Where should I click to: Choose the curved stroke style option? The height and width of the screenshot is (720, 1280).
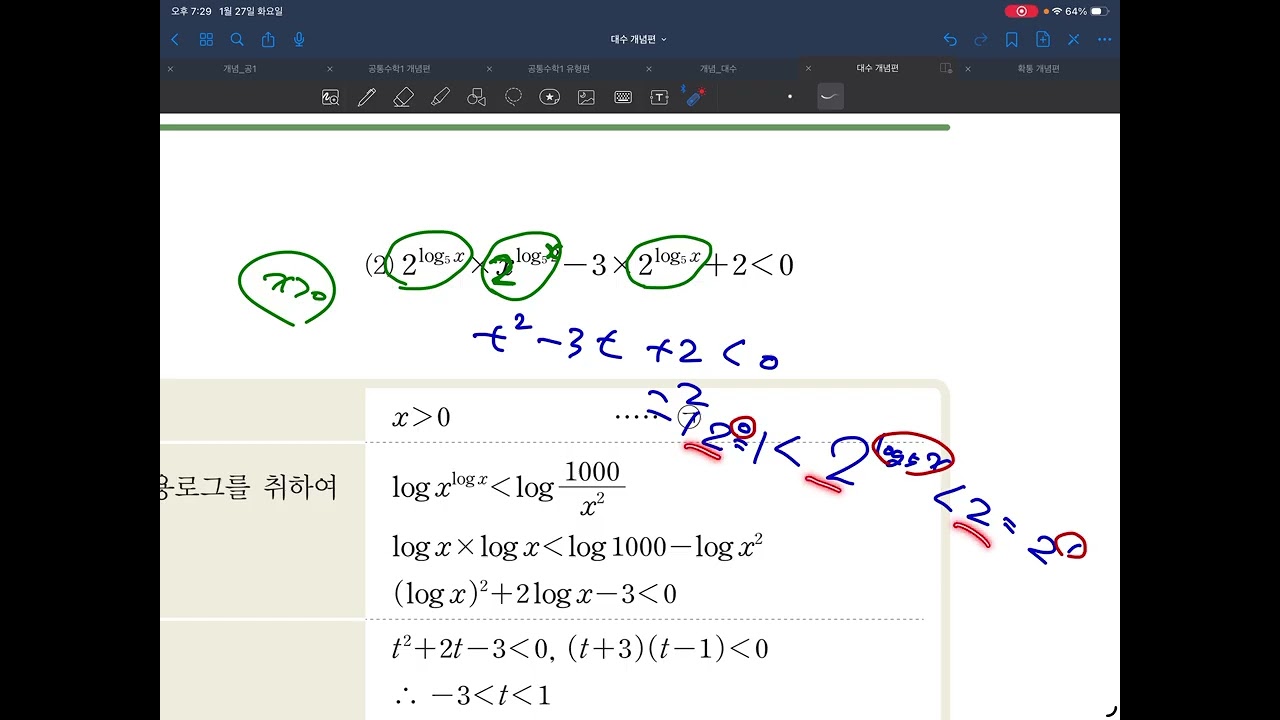830,97
